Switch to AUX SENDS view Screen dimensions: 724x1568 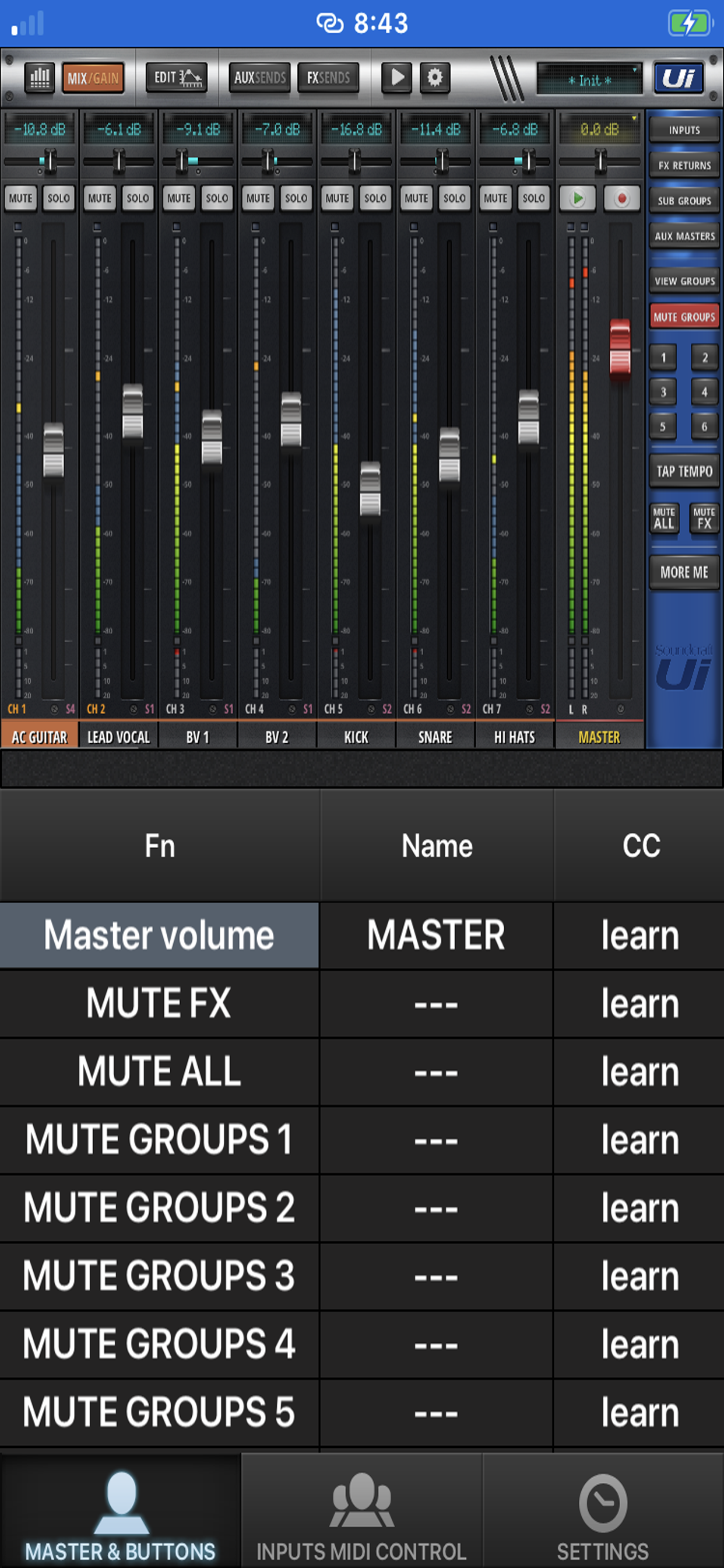coord(260,78)
